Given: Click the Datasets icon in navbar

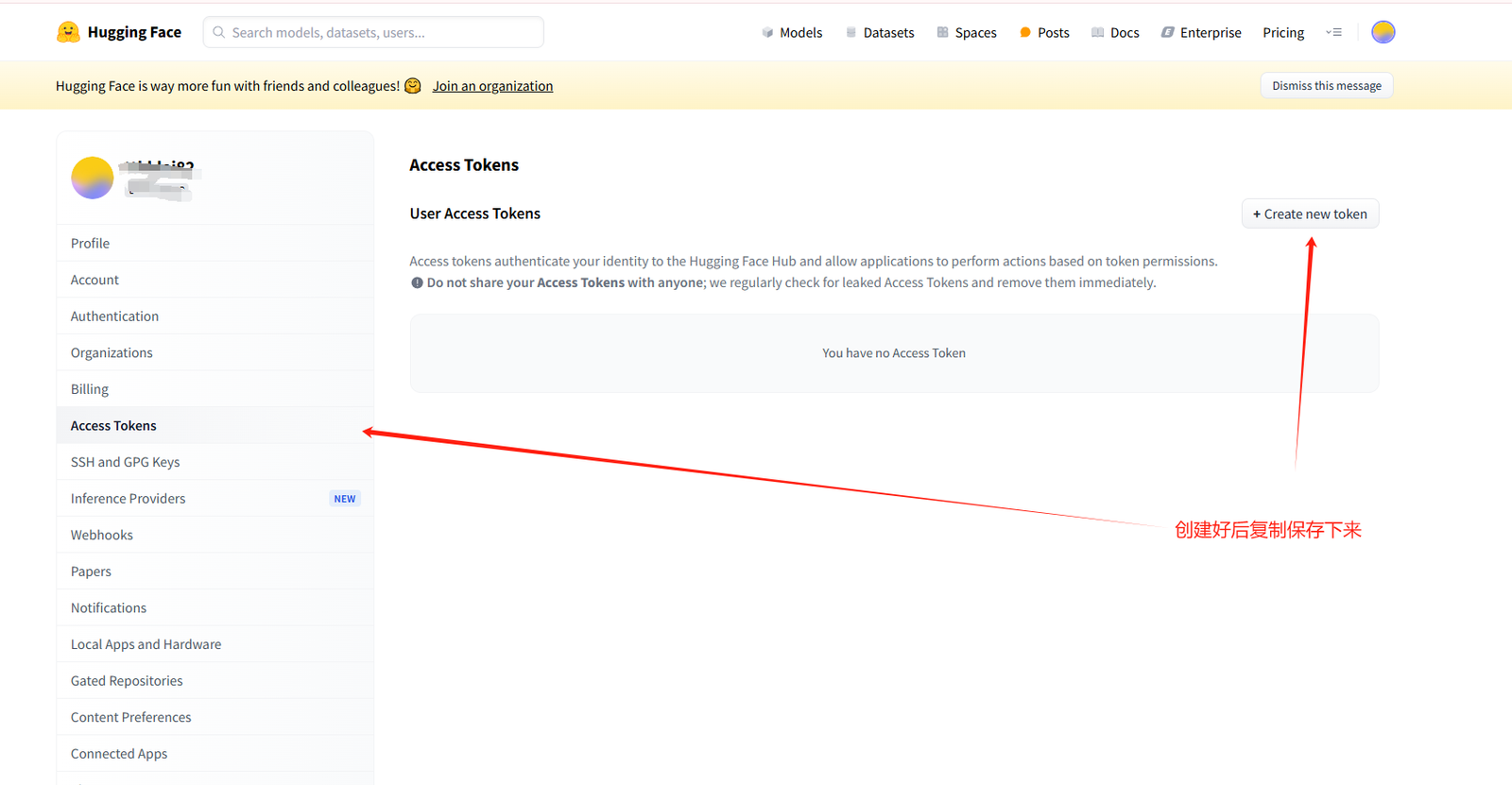Looking at the screenshot, I should (x=851, y=32).
